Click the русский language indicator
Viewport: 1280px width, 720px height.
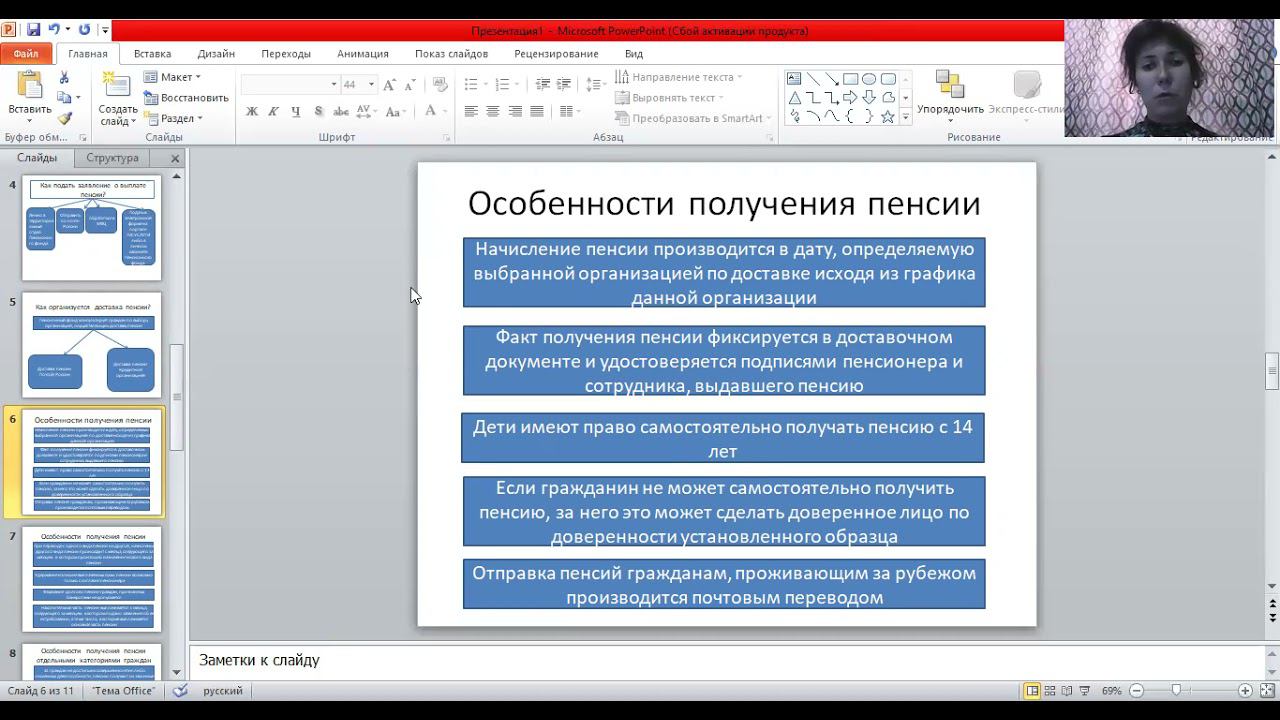click(223, 691)
